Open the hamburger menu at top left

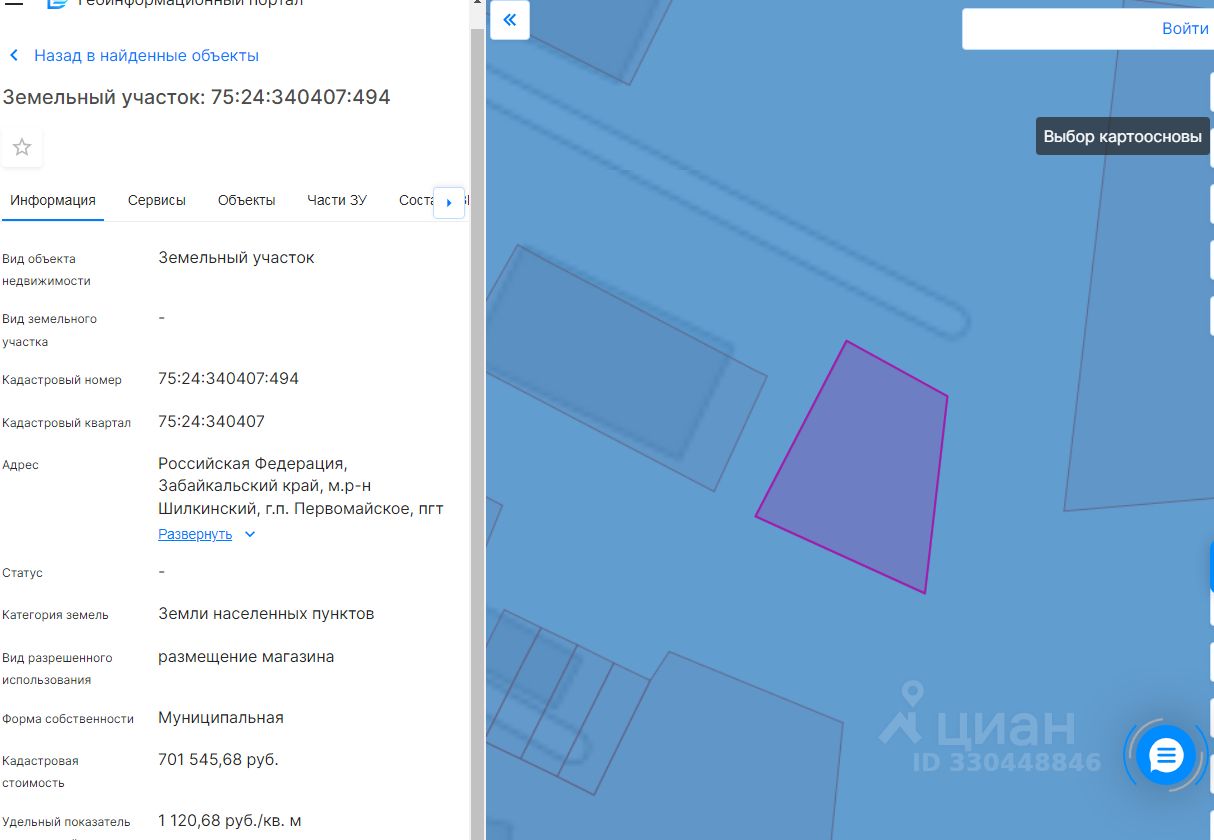click(x=14, y=4)
